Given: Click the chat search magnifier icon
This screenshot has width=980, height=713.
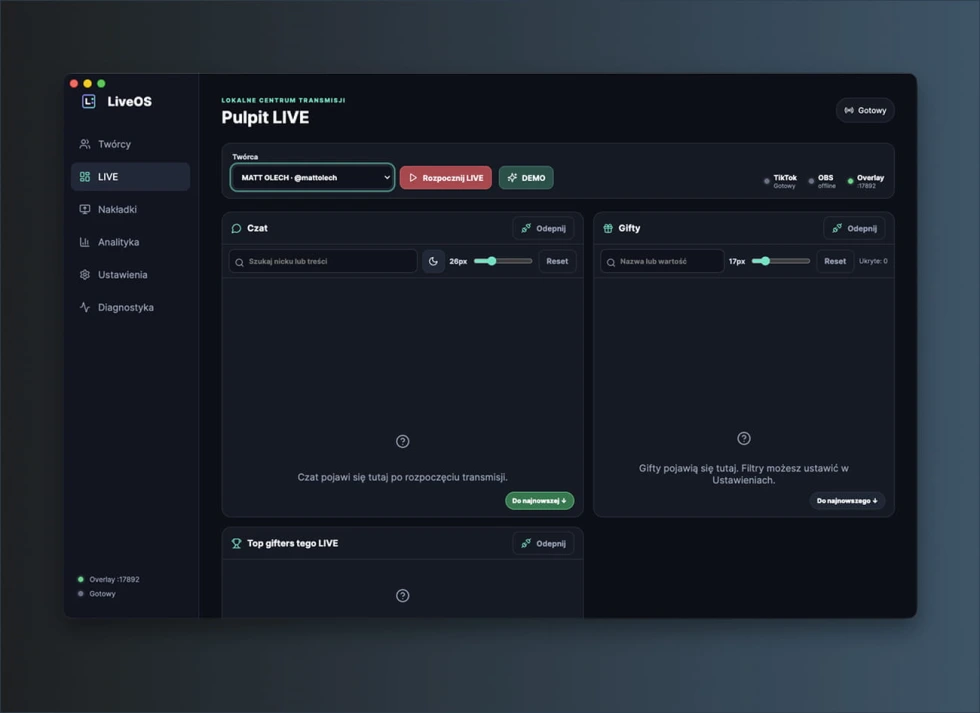Looking at the screenshot, I should pos(239,262).
